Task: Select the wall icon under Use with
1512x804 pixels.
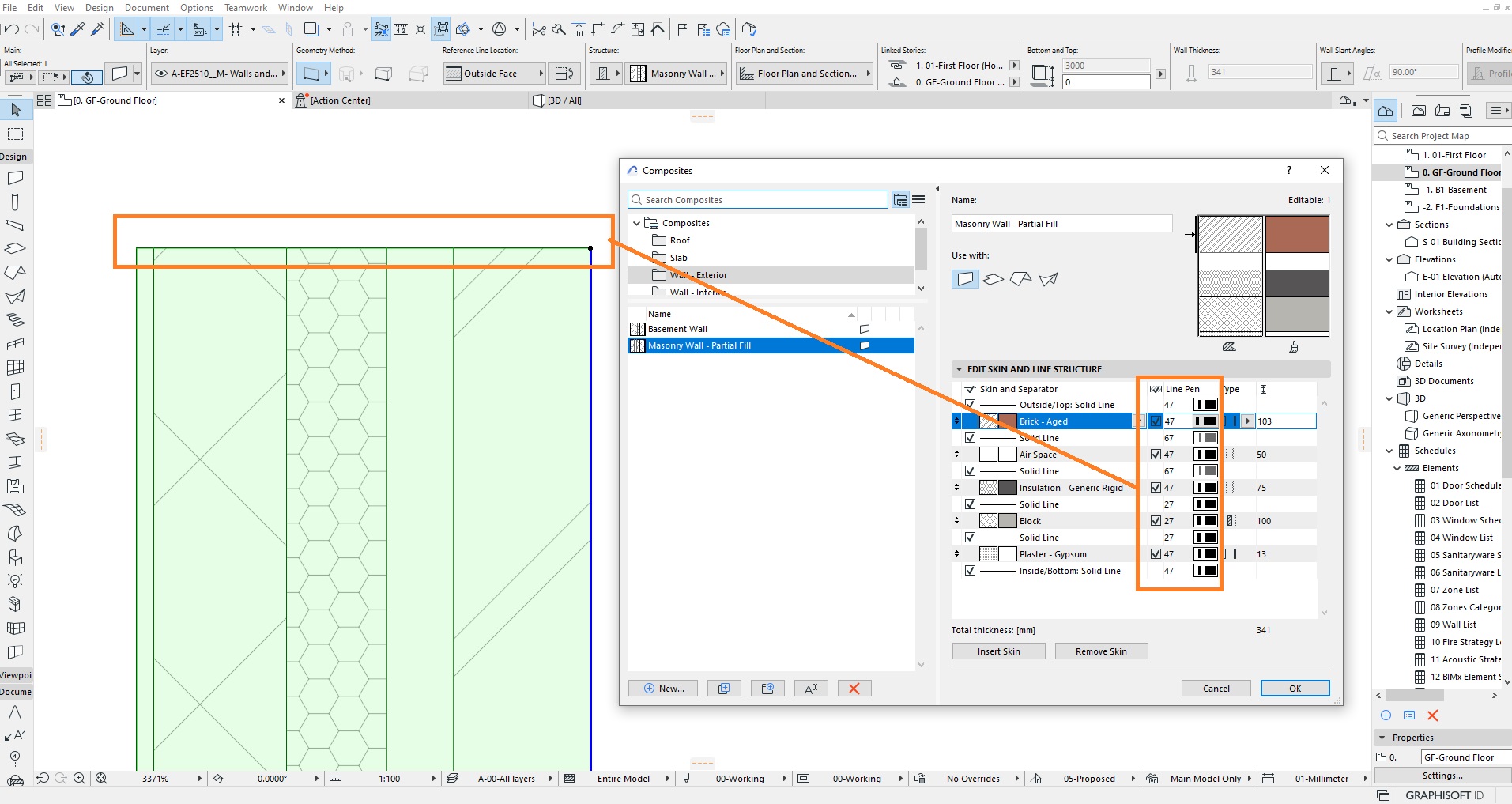Action: (x=965, y=279)
